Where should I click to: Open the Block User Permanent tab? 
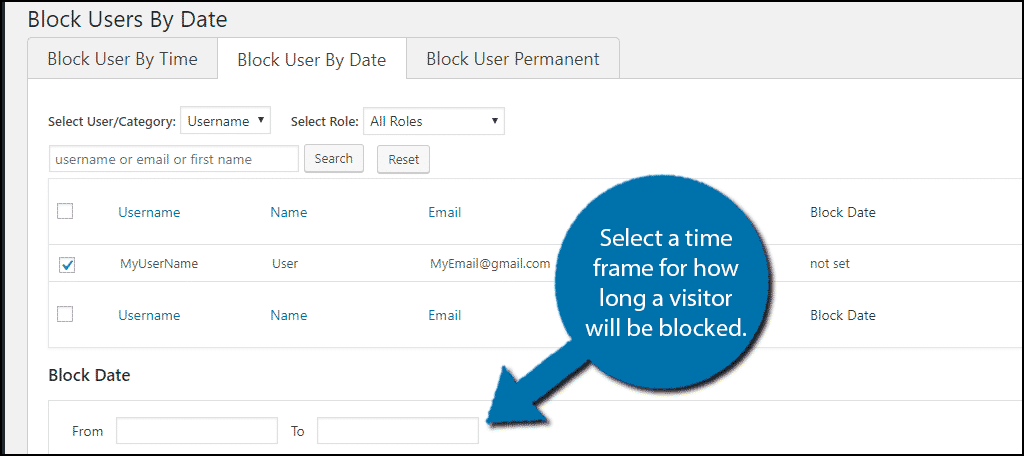click(x=512, y=59)
